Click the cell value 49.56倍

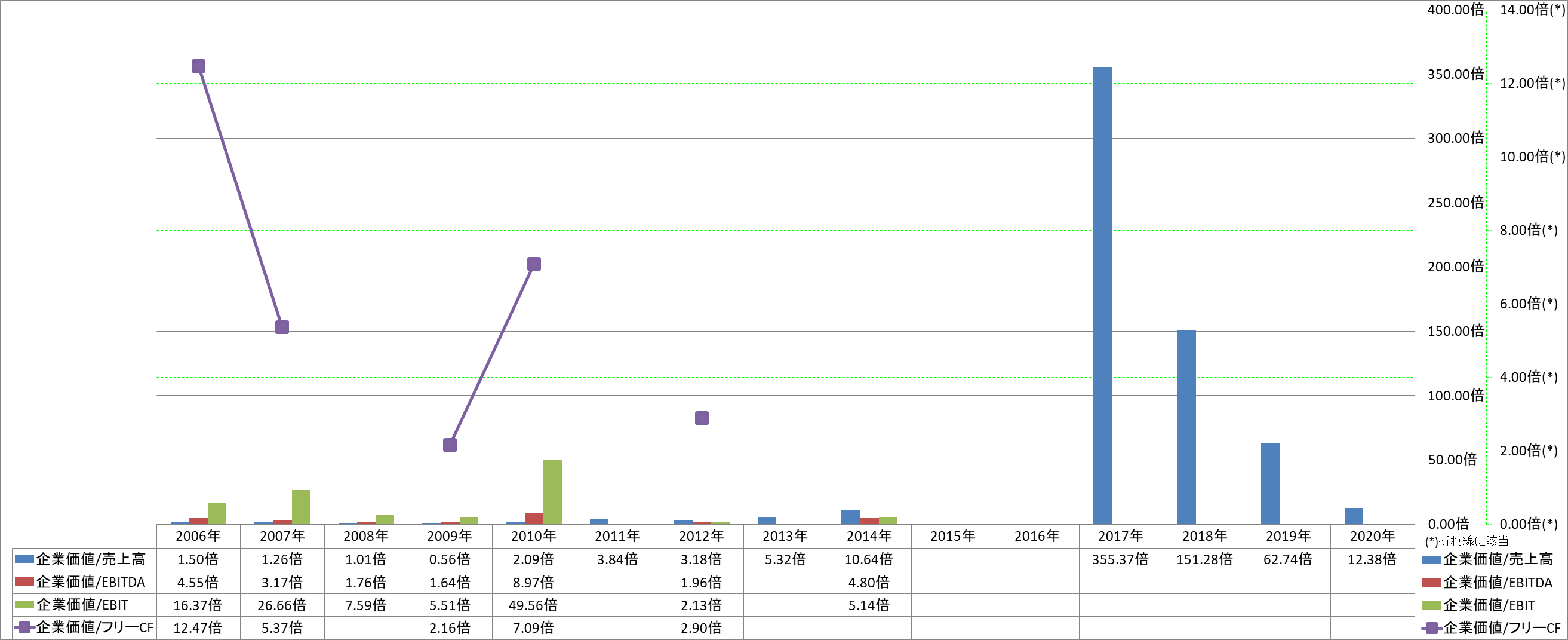point(533,605)
